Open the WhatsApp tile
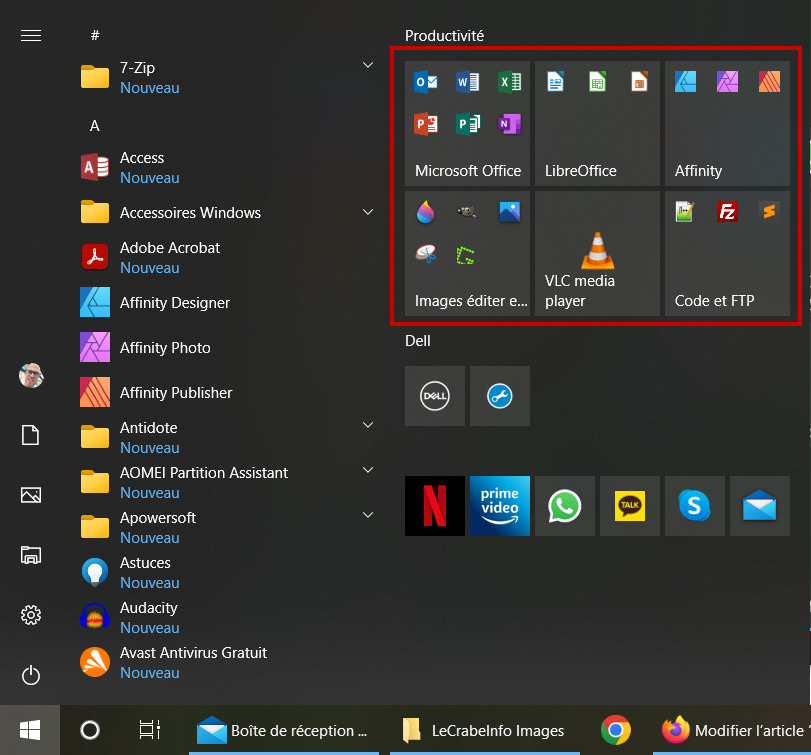Viewport: 811px width, 755px height. (565, 506)
